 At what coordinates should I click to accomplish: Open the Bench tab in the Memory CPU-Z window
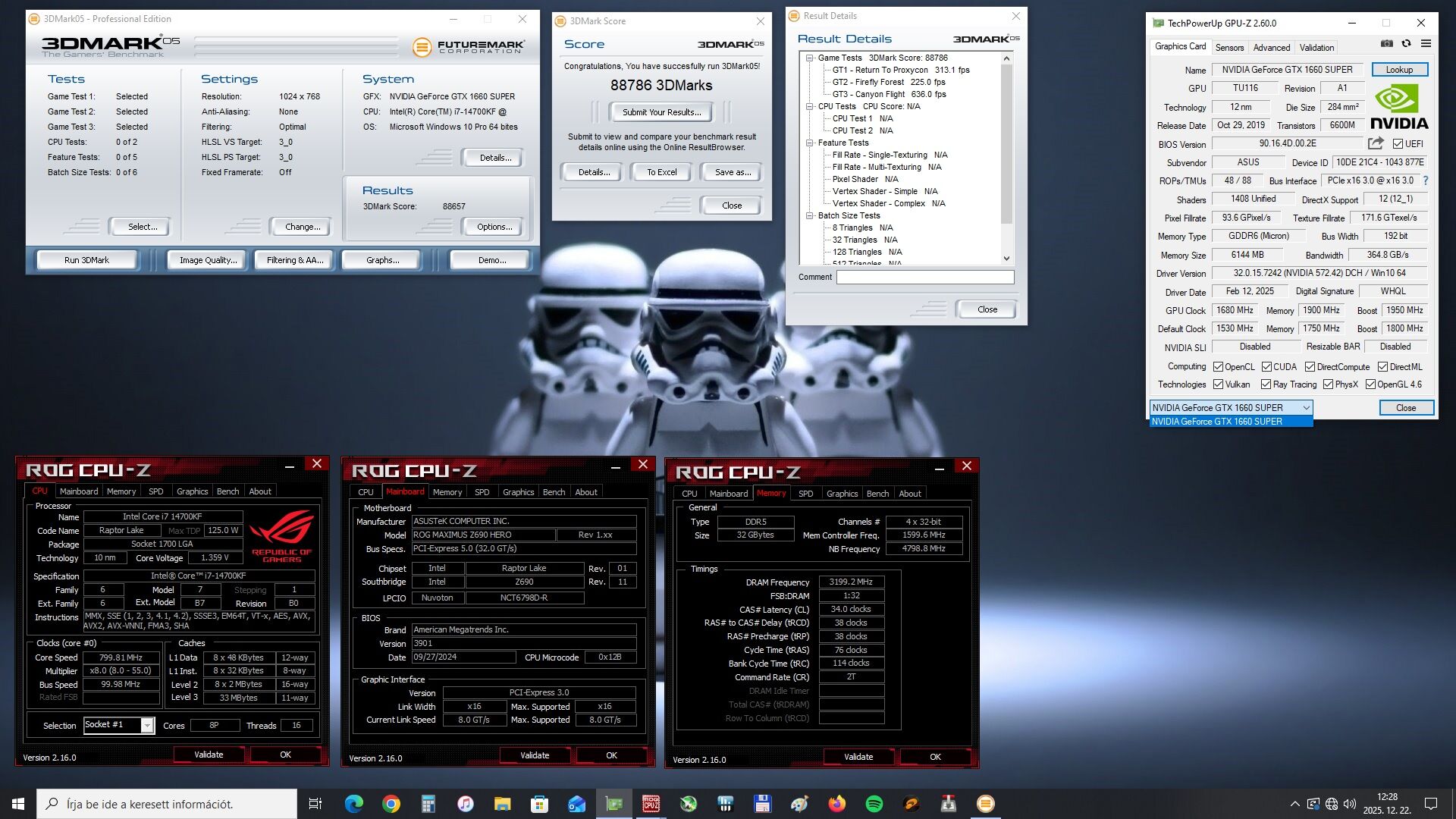[x=877, y=494]
